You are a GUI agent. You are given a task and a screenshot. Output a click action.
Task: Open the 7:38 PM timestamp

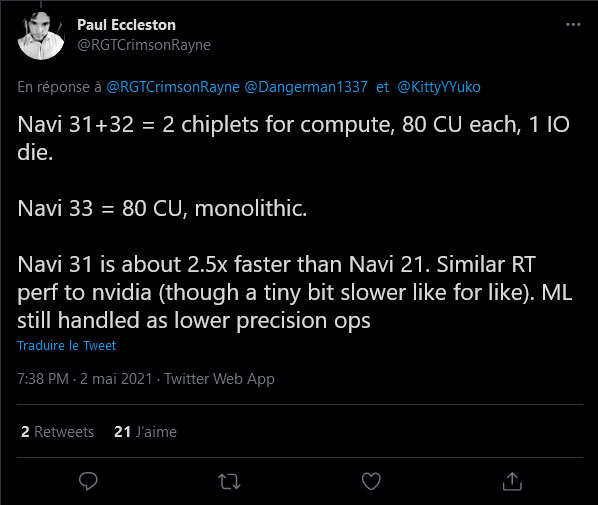pos(43,379)
